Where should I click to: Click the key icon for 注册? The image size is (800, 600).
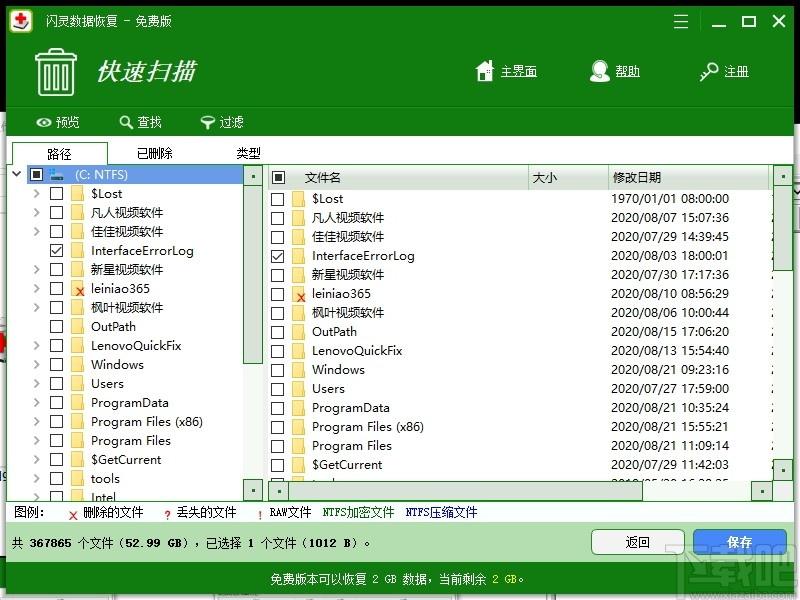click(x=709, y=71)
